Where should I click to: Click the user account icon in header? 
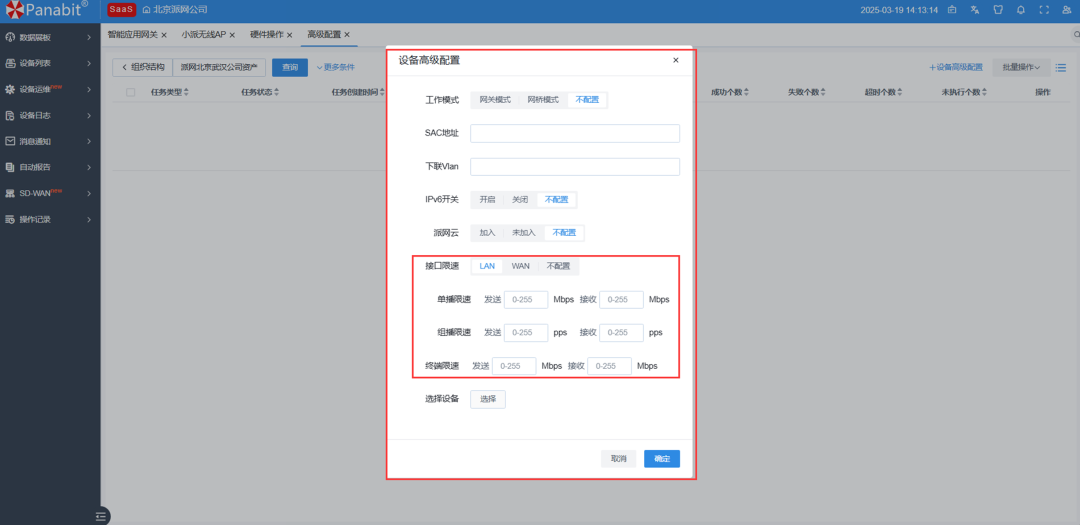[x=1067, y=10]
